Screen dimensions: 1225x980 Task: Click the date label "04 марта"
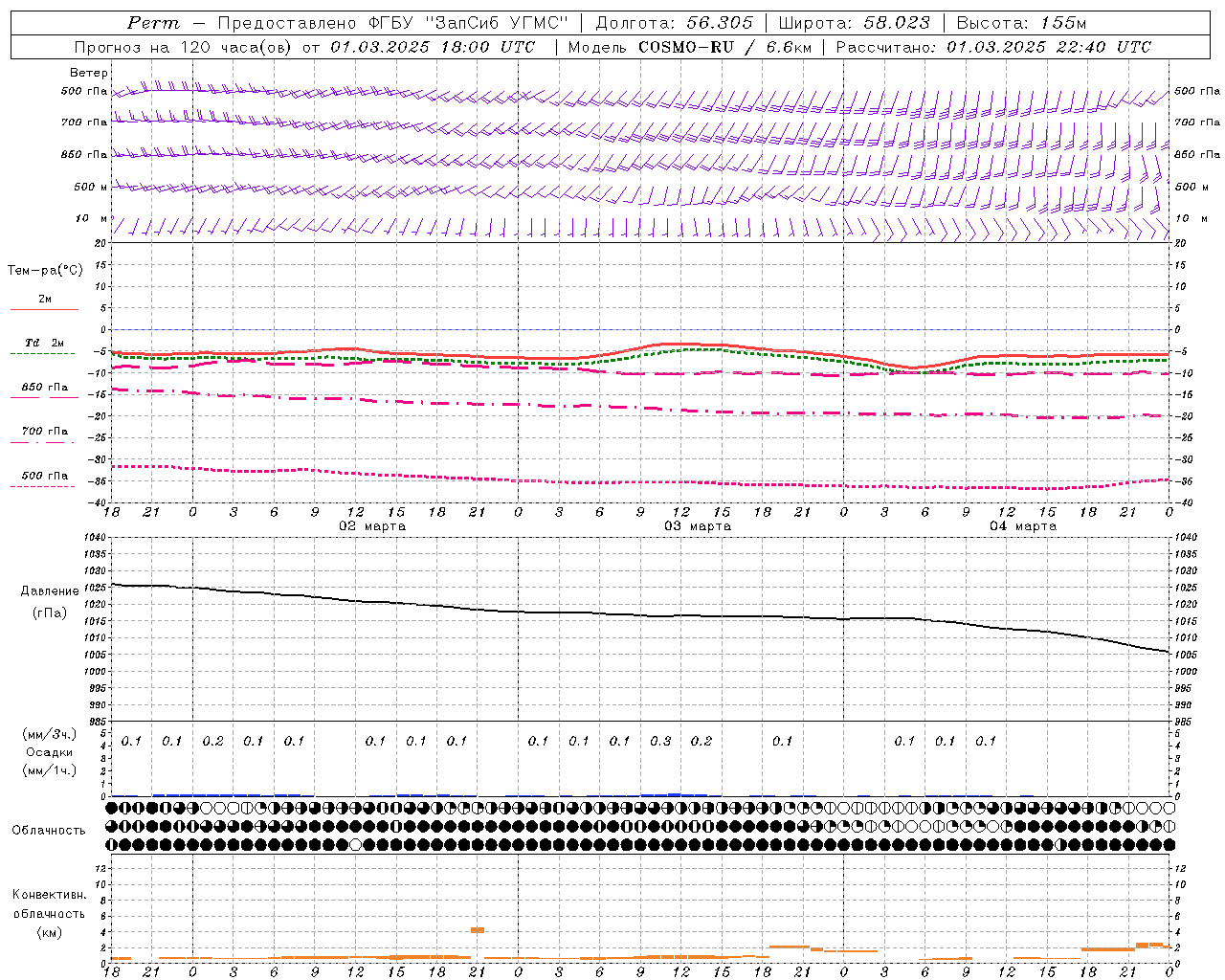(1023, 526)
